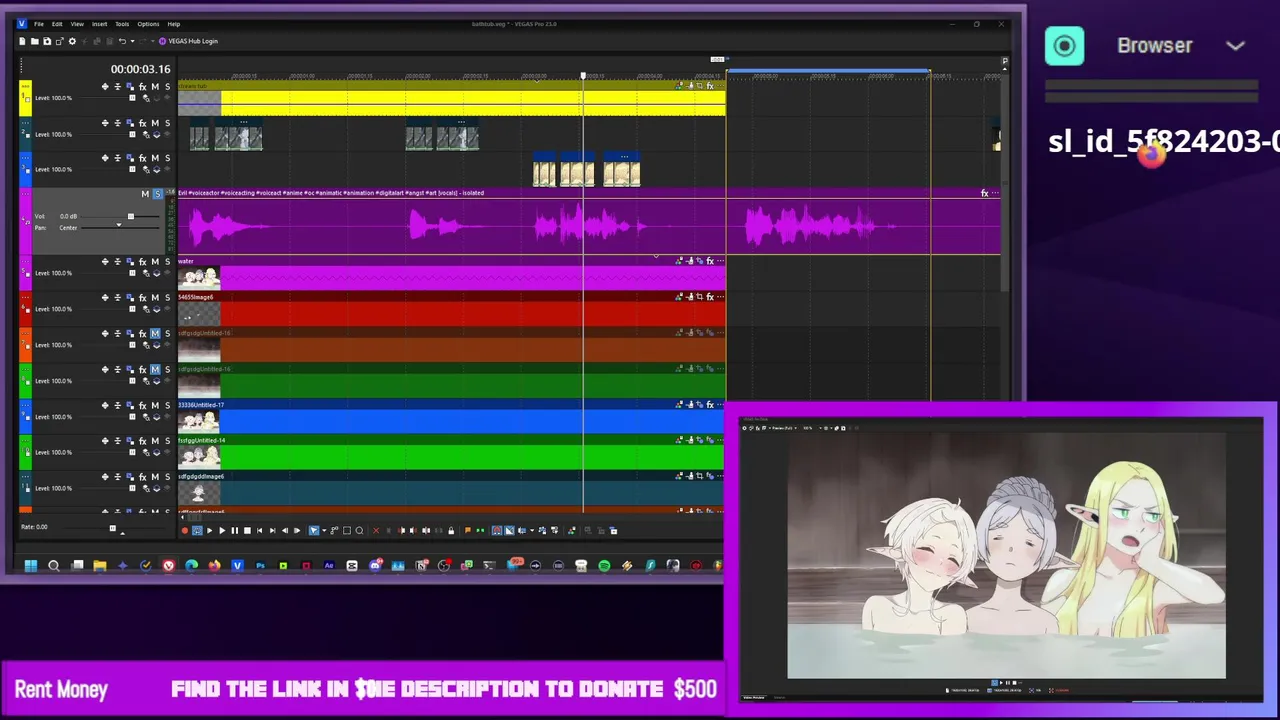Open Event FX on dream tub clip
Image resolution: width=1280 pixels, height=720 pixels.
coord(710,86)
